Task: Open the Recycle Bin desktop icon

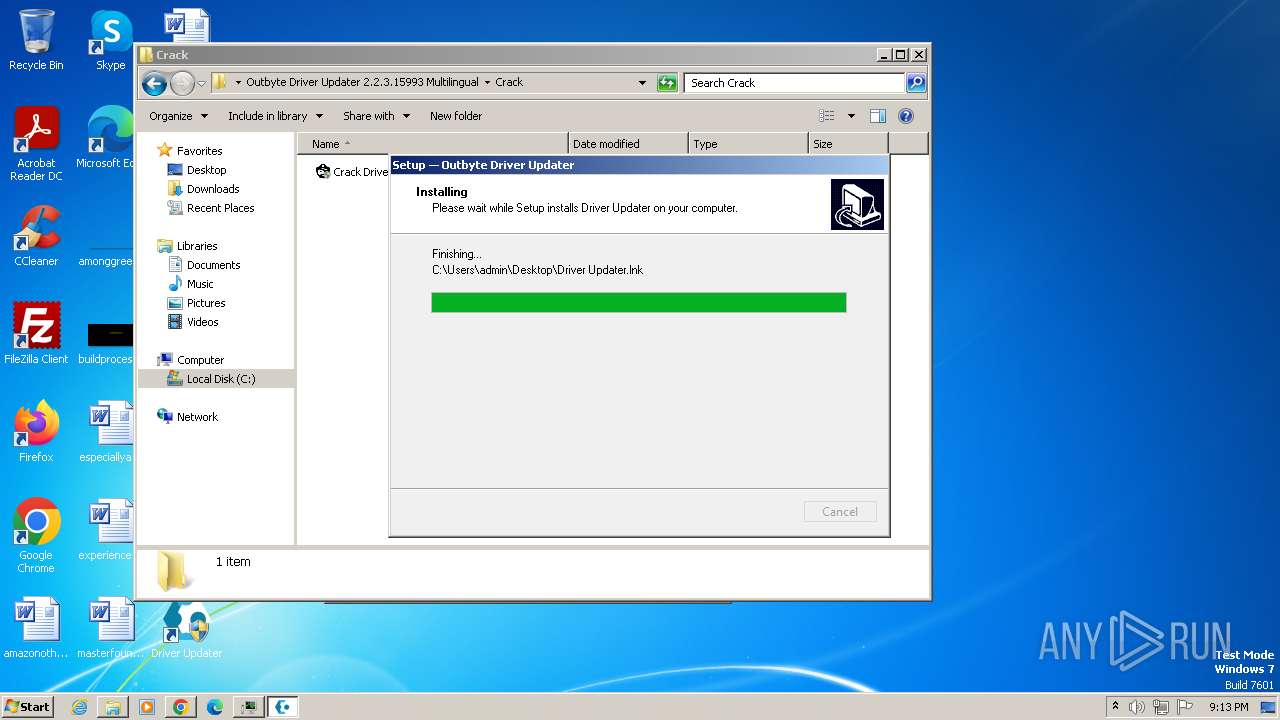Action: [x=36, y=40]
